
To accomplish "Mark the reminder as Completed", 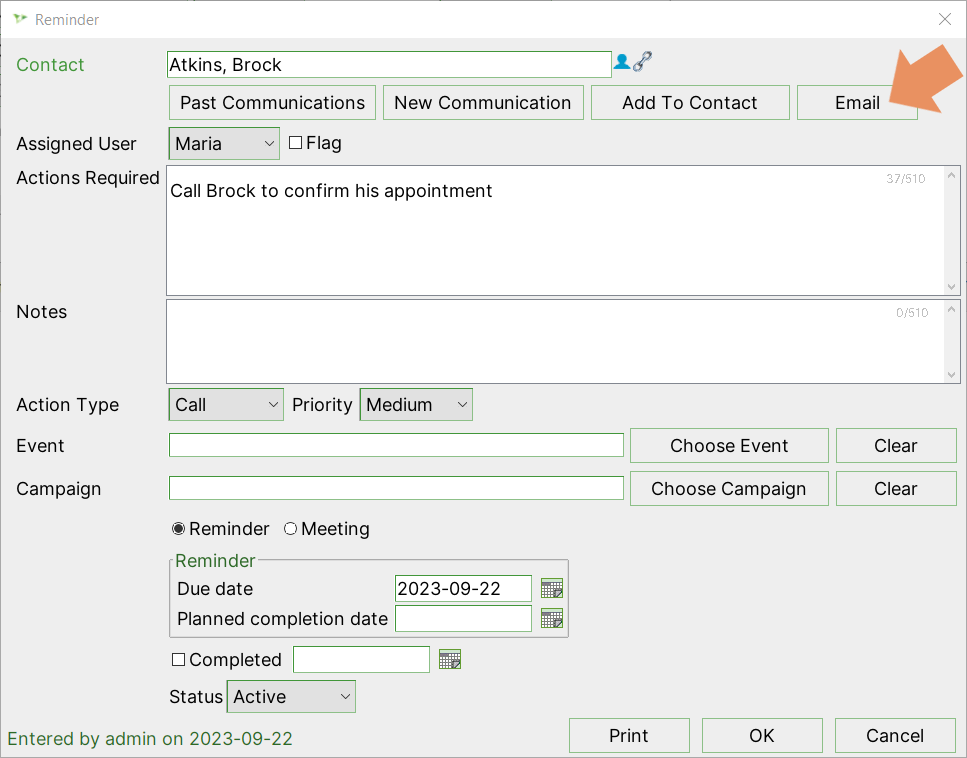I will click(178, 659).
